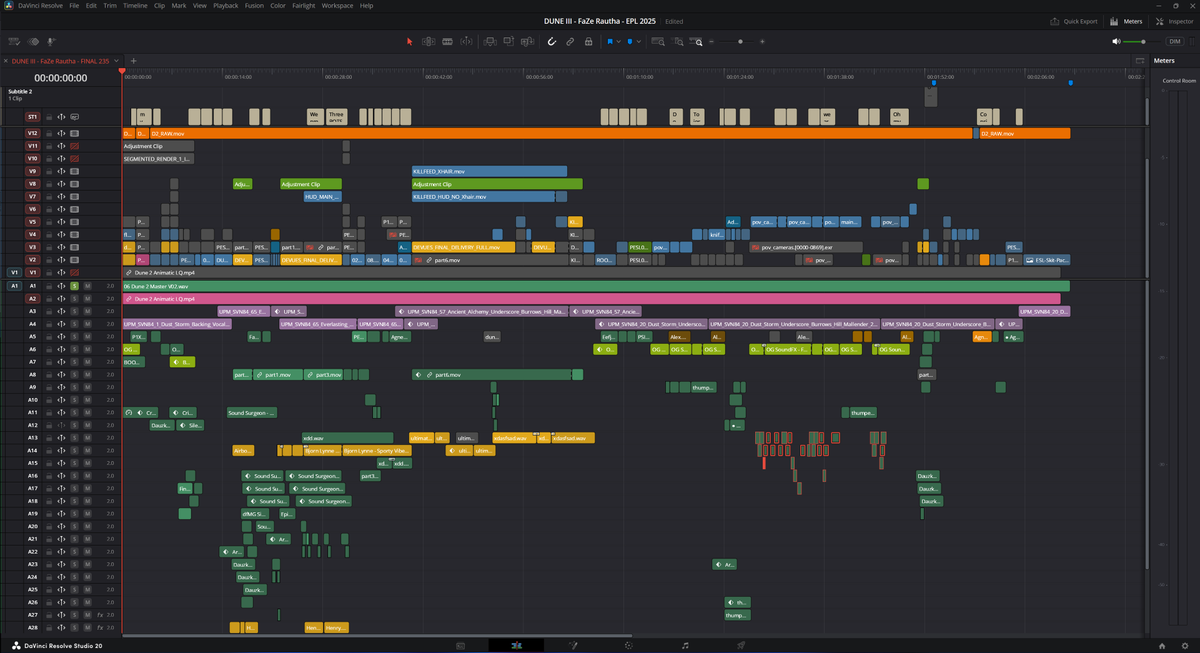Expand the timeline tab dropdown chevron

point(116,61)
